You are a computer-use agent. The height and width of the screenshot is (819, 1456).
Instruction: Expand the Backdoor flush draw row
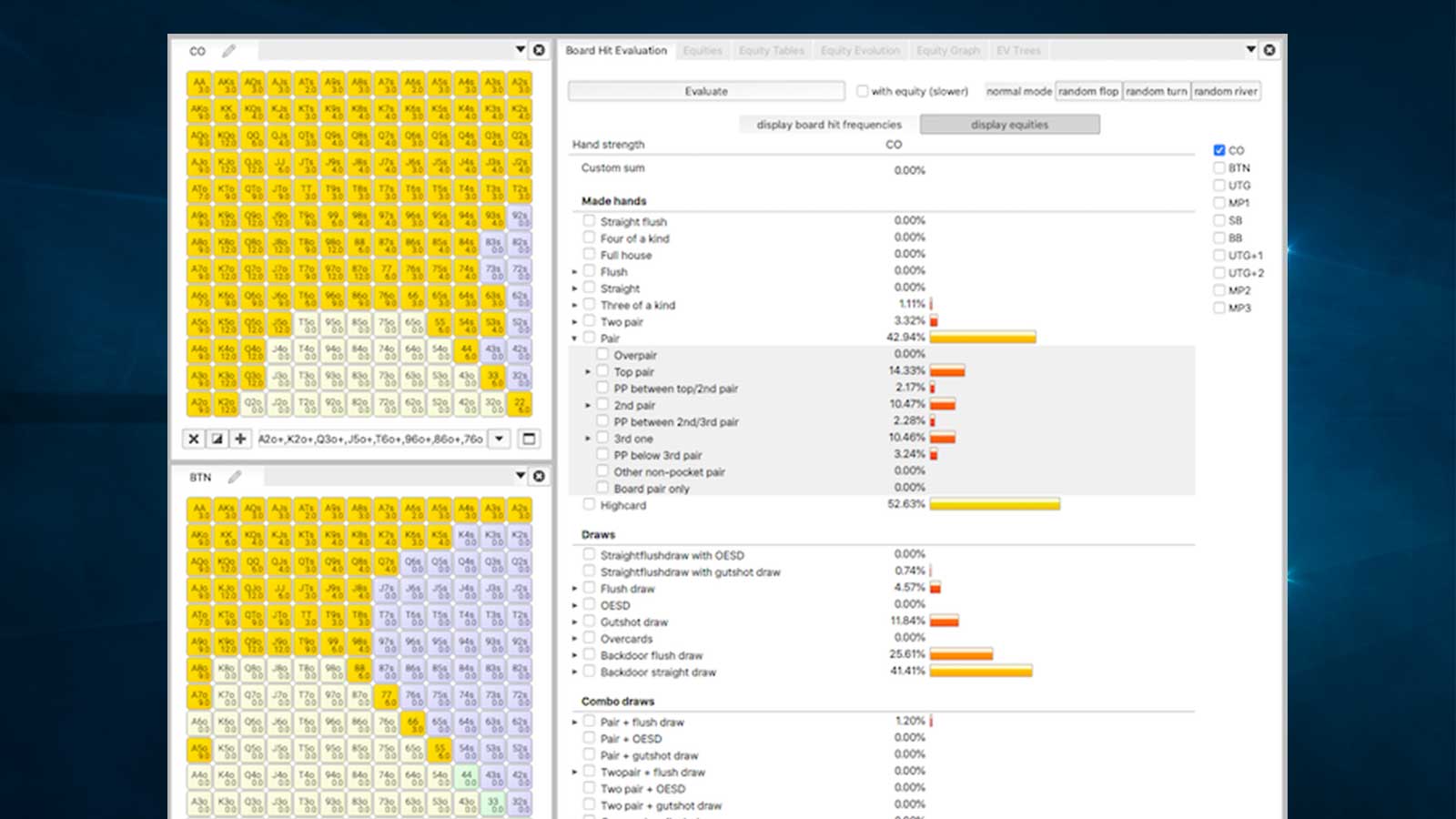click(x=575, y=656)
